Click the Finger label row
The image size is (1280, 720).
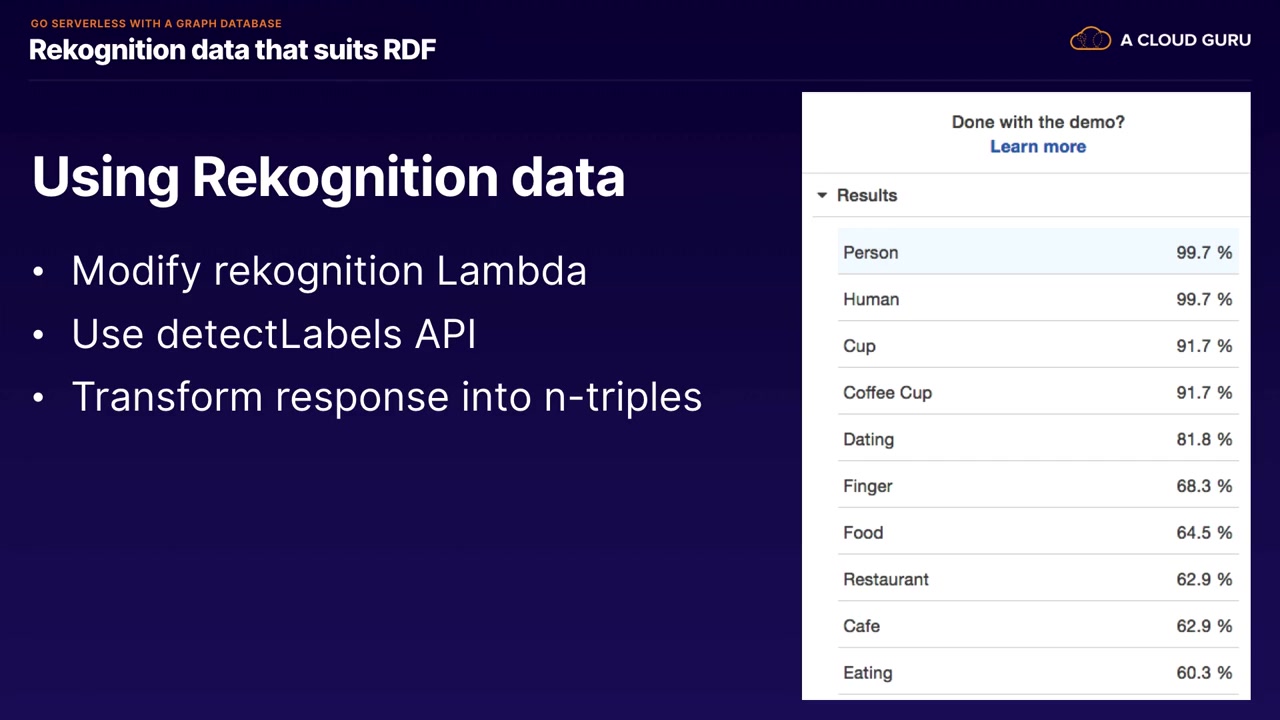pyautogui.click(x=1037, y=486)
